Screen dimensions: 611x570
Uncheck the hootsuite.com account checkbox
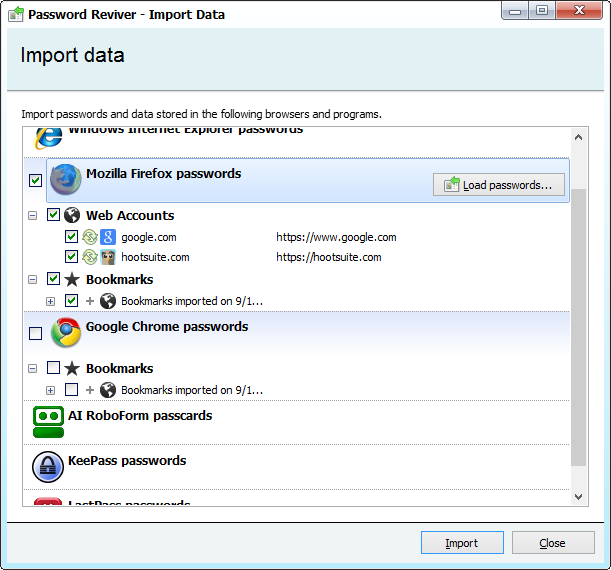click(71, 256)
